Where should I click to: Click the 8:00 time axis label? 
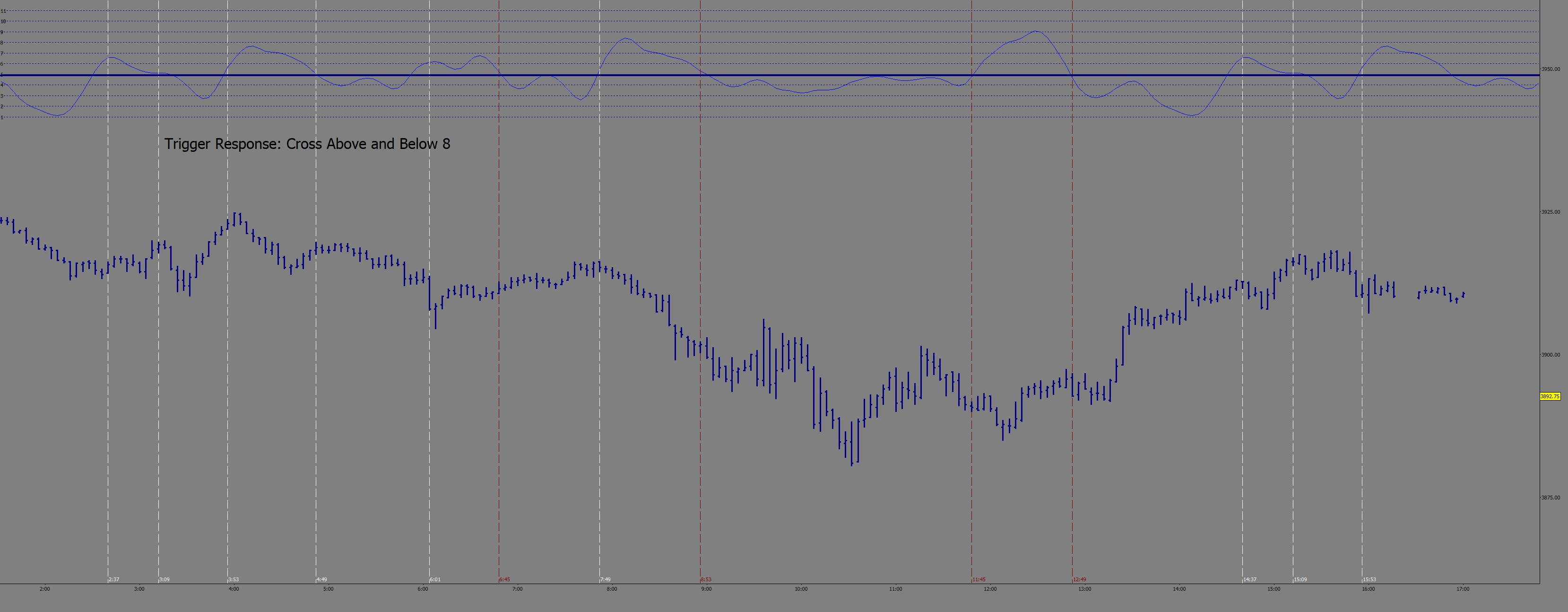pyautogui.click(x=612, y=589)
